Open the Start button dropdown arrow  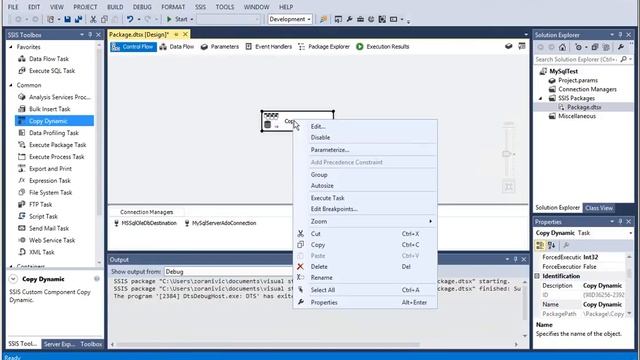[x=192, y=19]
